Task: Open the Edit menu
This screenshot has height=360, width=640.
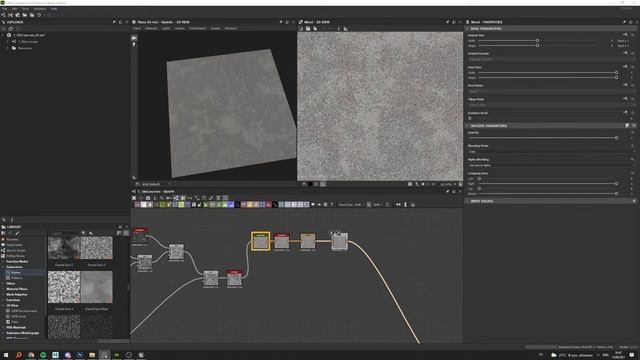Action: (15, 9)
